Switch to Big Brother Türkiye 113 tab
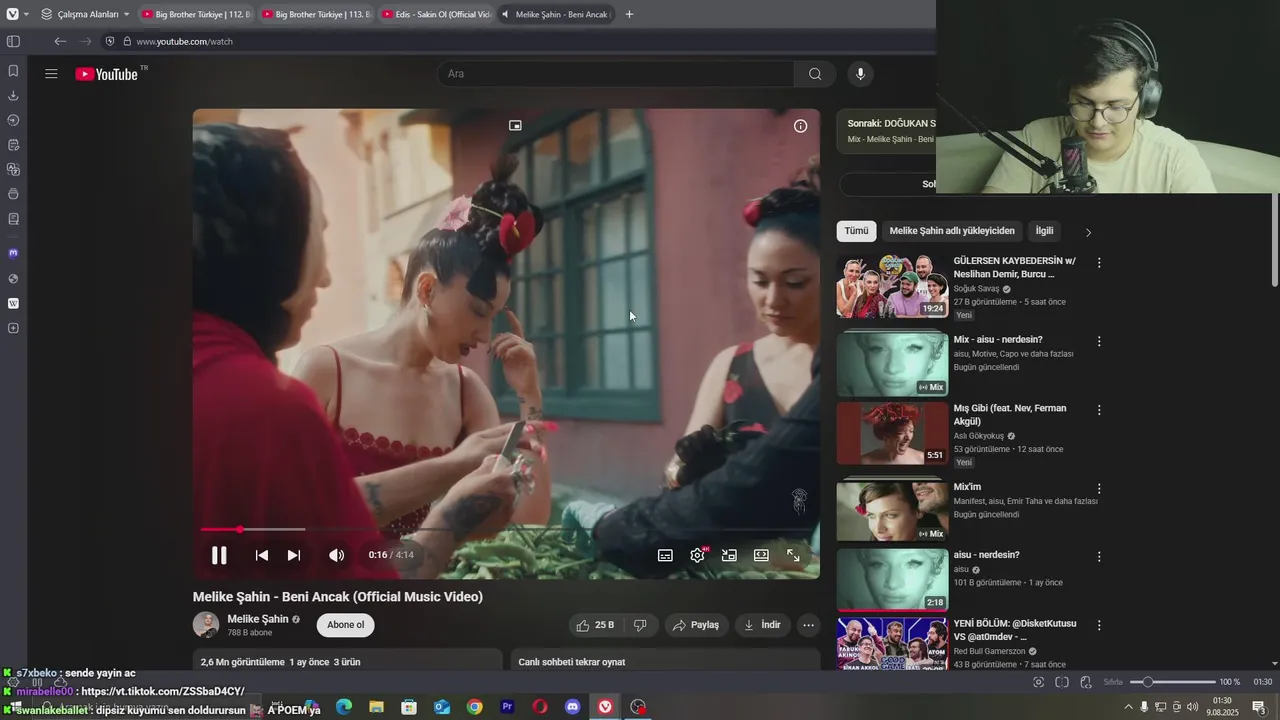 tap(315, 14)
